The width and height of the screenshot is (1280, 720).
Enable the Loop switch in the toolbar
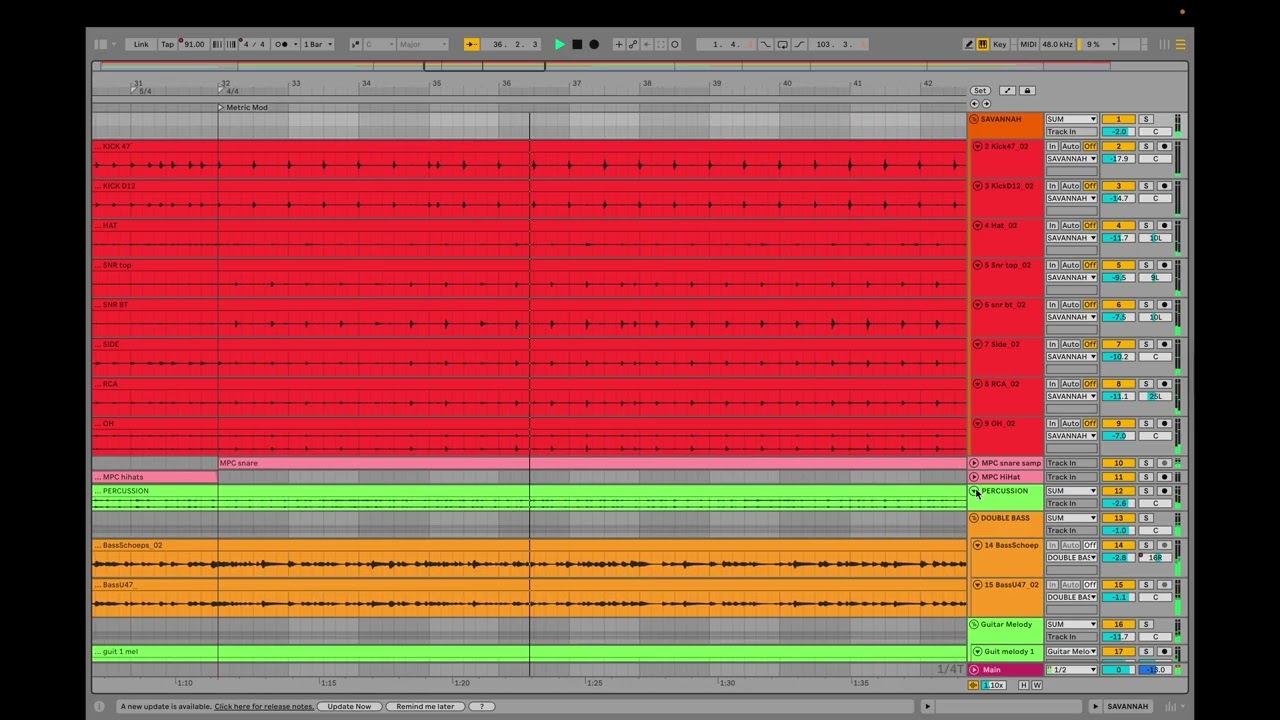pos(783,44)
